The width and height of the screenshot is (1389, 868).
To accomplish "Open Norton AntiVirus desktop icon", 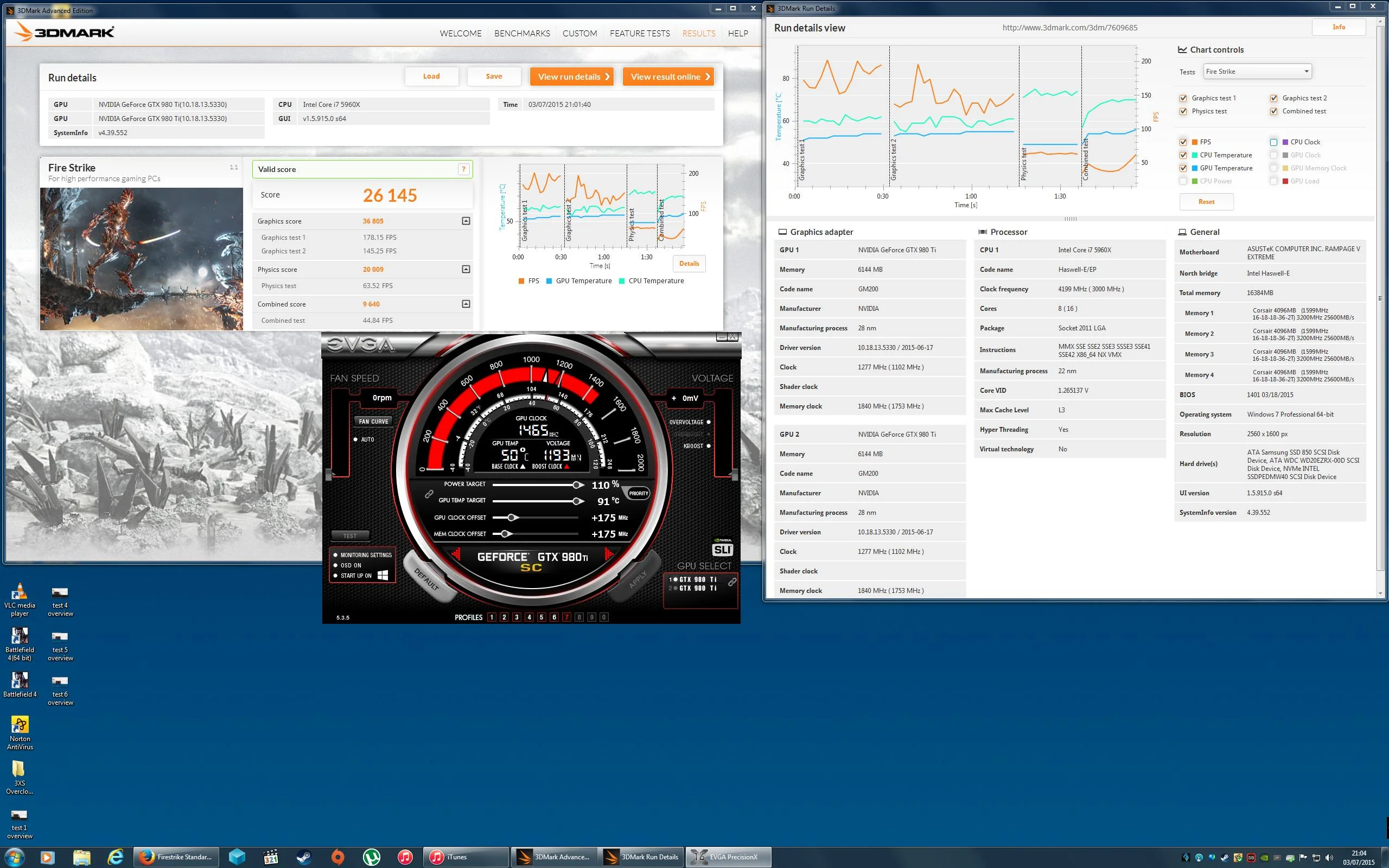I will 20,733.
